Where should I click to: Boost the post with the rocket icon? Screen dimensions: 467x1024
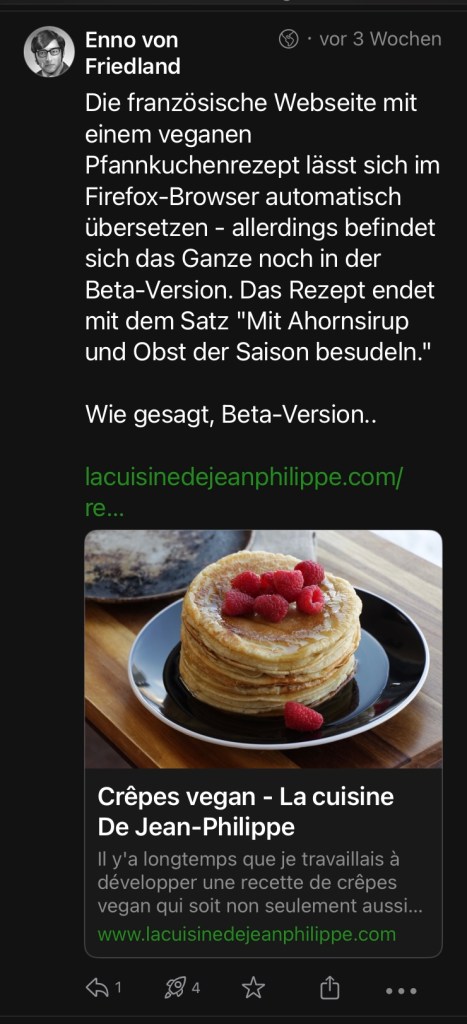175,987
